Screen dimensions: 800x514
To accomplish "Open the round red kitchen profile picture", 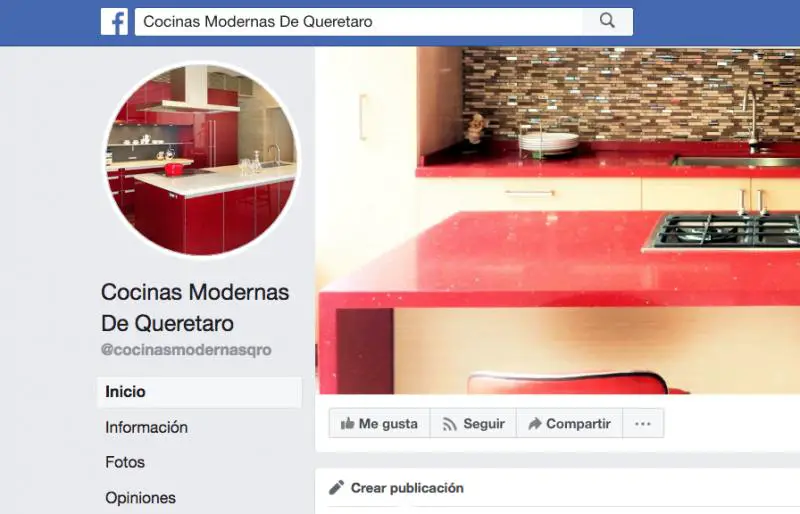I will (201, 159).
